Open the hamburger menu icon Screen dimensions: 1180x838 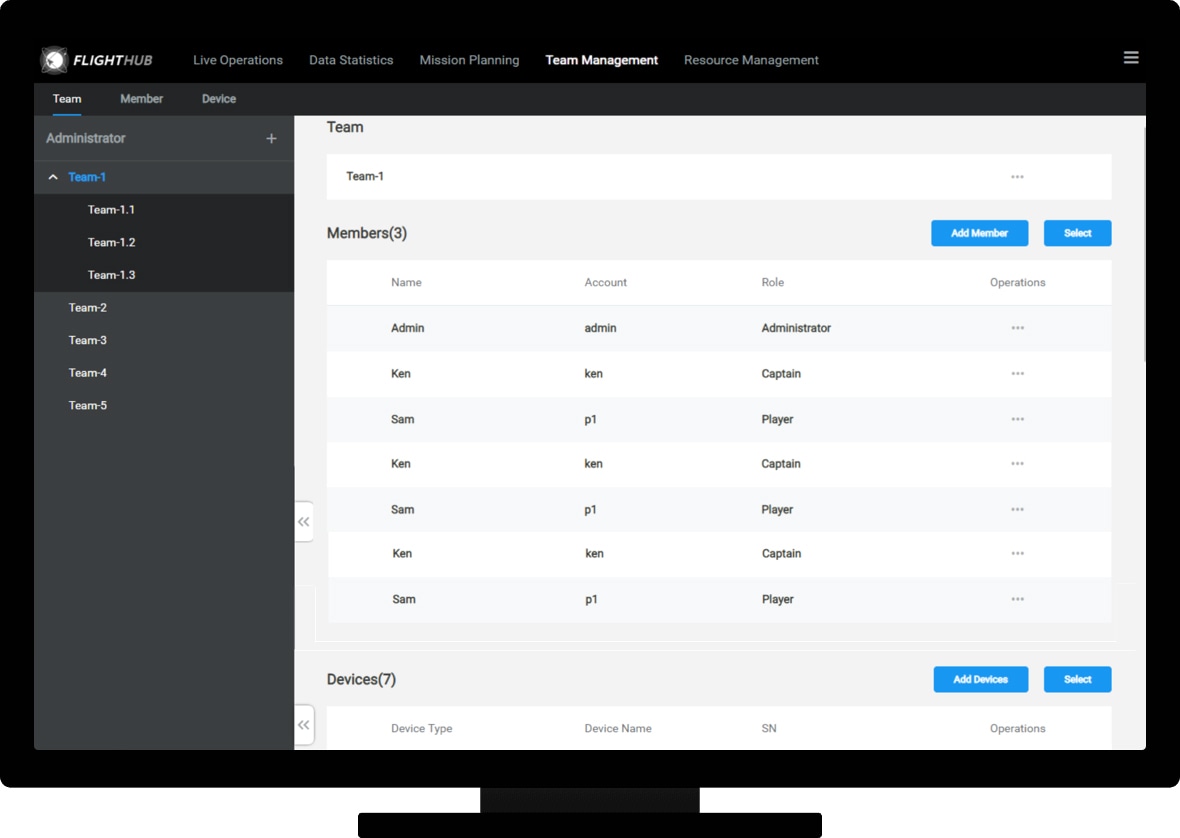[1131, 58]
